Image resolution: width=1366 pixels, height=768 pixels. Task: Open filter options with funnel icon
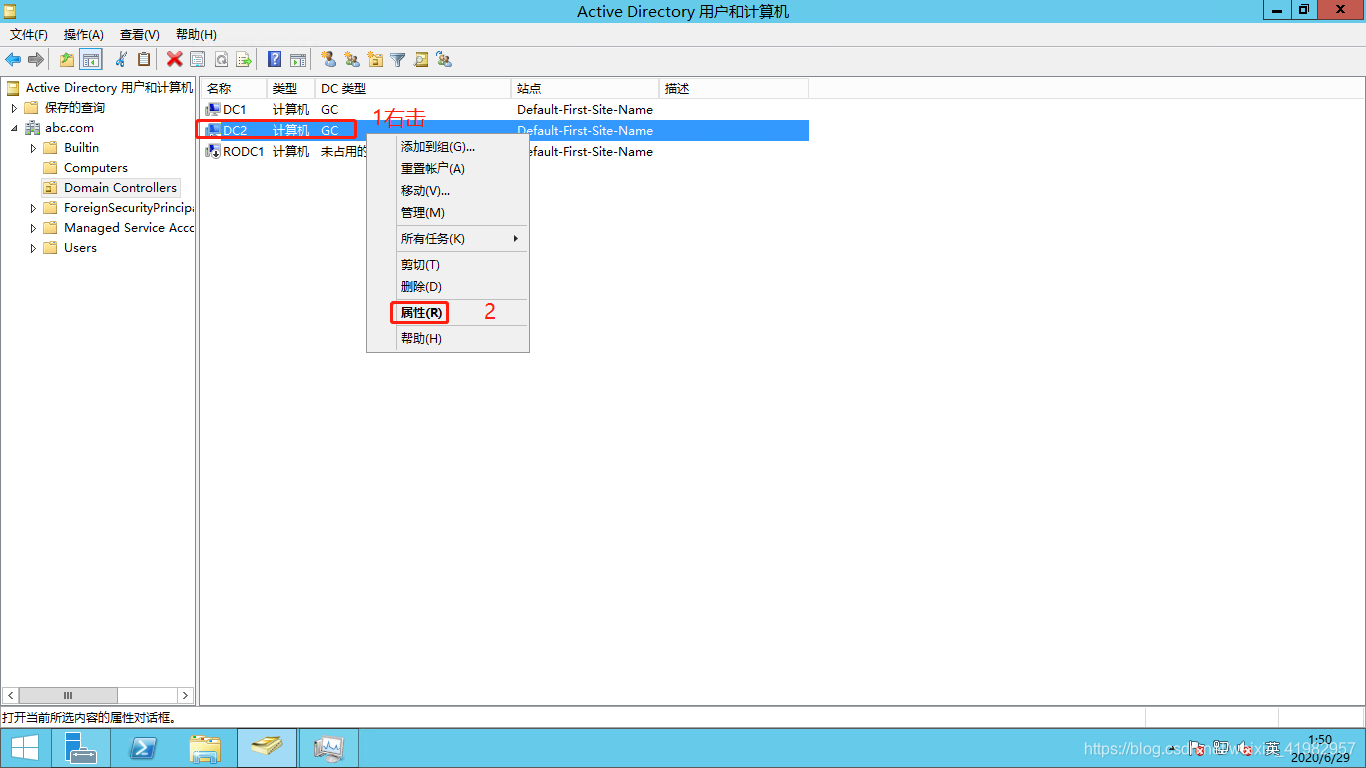point(398,60)
